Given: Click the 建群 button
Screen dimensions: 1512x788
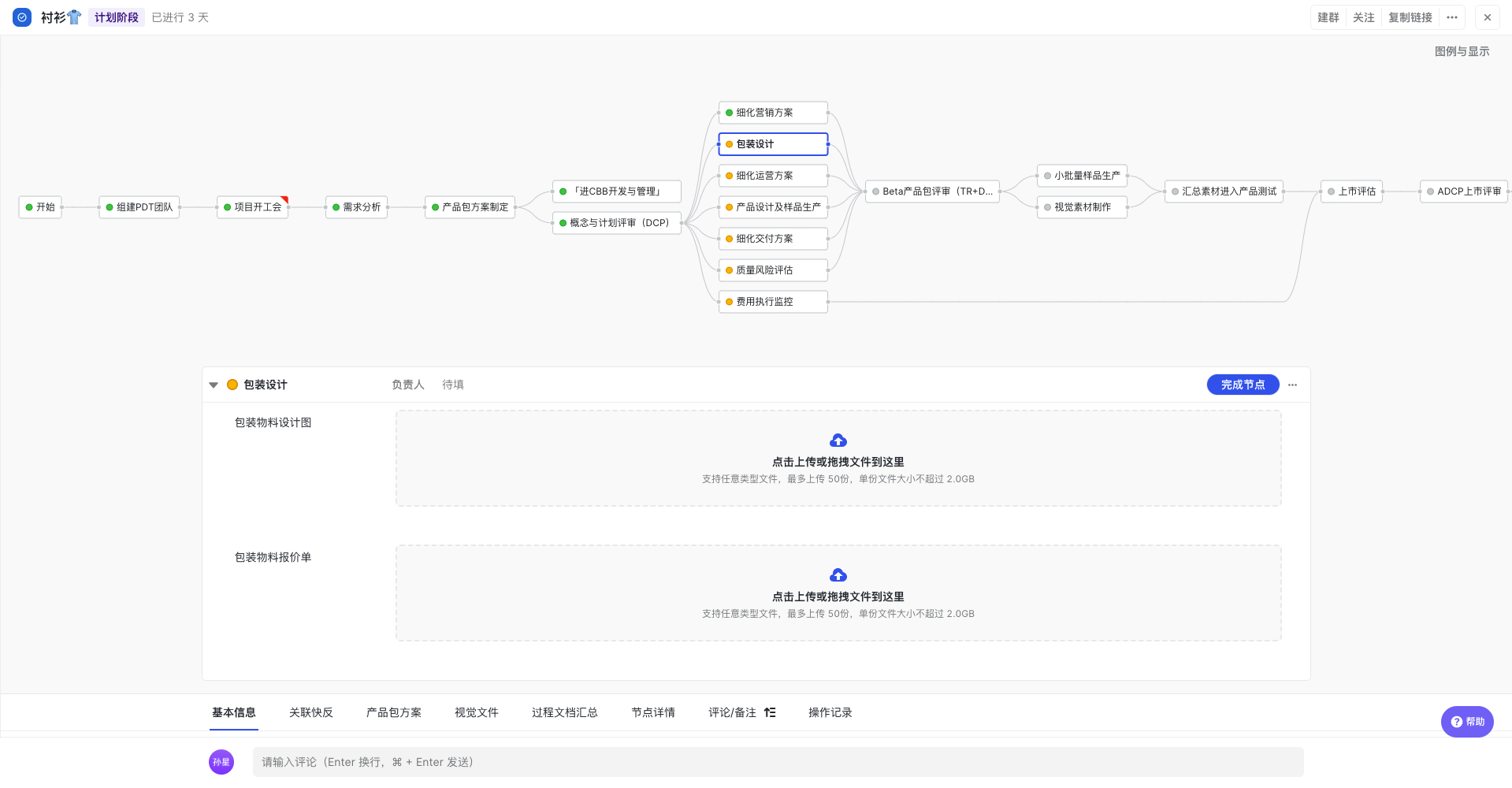Looking at the screenshot, I should click(1328, 17).
